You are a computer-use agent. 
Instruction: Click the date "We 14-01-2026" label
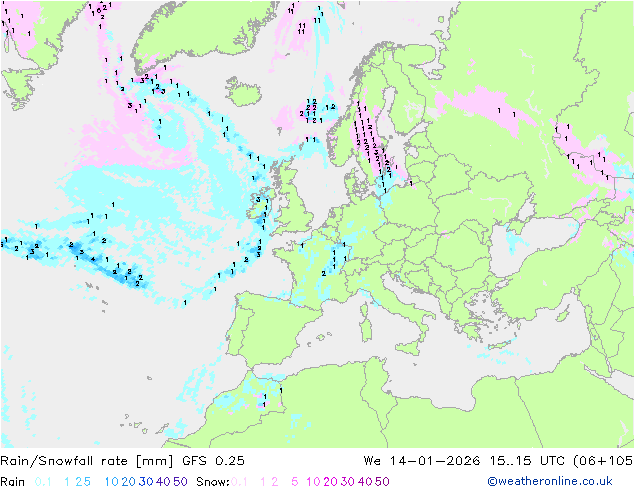click(x=422, y=461)
